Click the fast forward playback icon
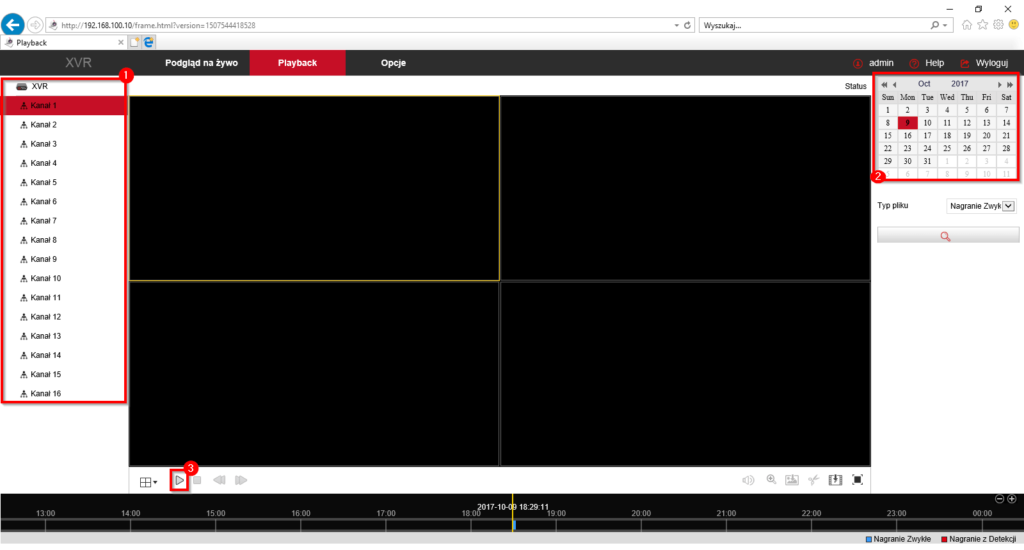The image size is (1024, 550). click(x=240, y=481)
